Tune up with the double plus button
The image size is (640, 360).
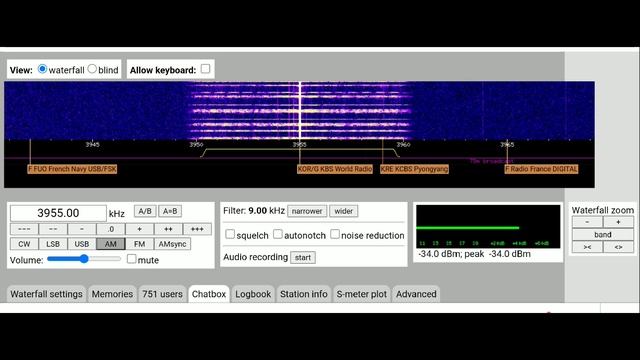coord(168,229)
